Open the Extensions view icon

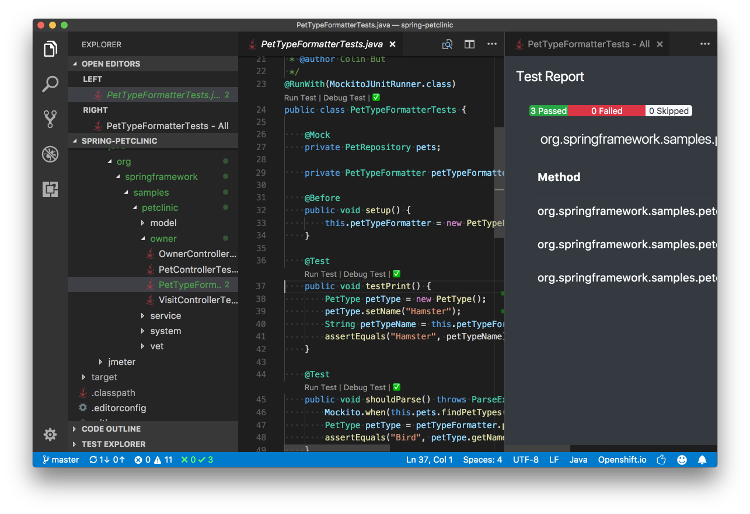[50, 189]
